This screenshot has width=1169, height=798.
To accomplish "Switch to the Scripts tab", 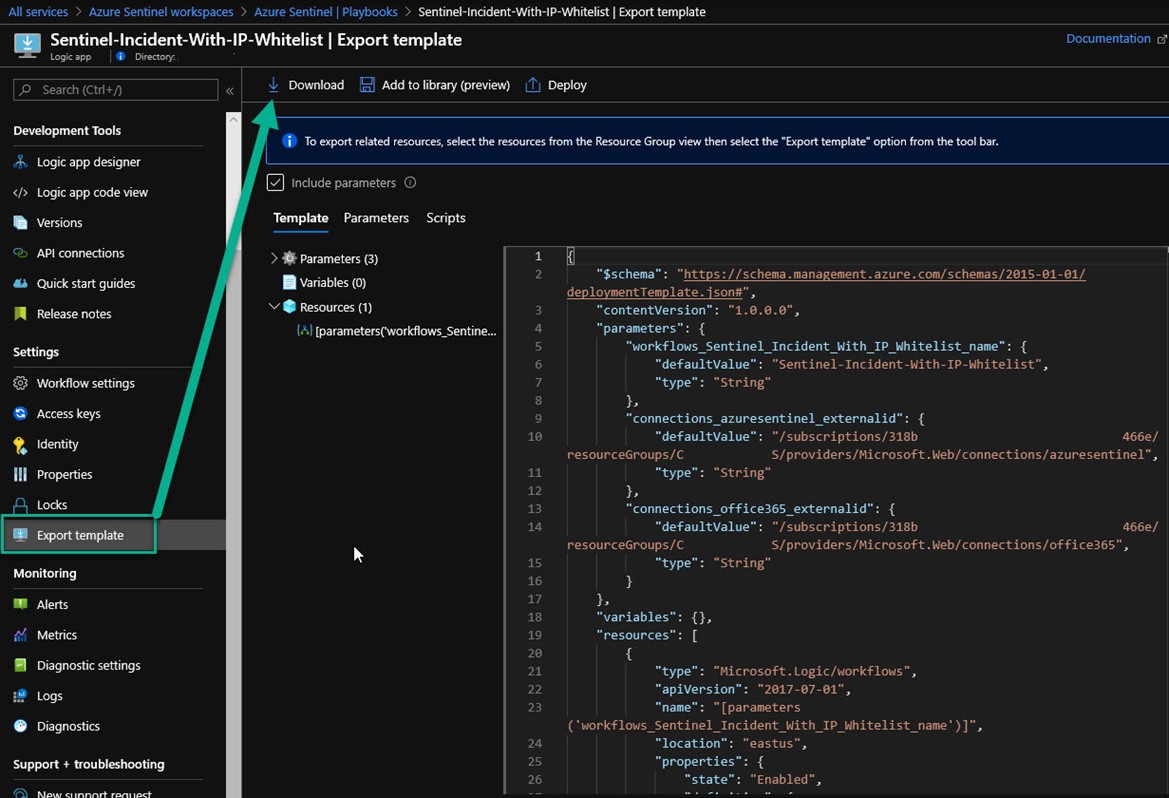I will [446, 218].
